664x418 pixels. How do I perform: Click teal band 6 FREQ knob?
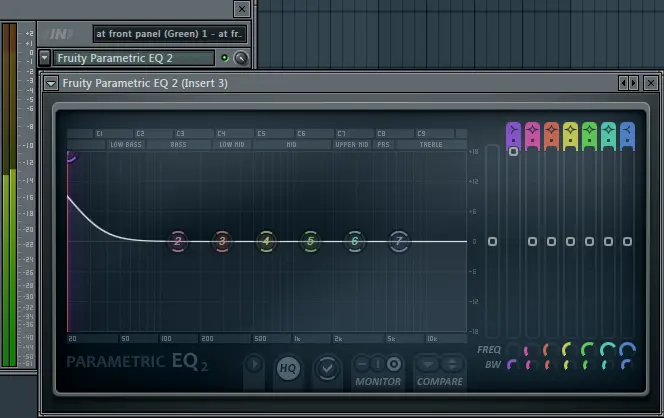pos(608,350)
